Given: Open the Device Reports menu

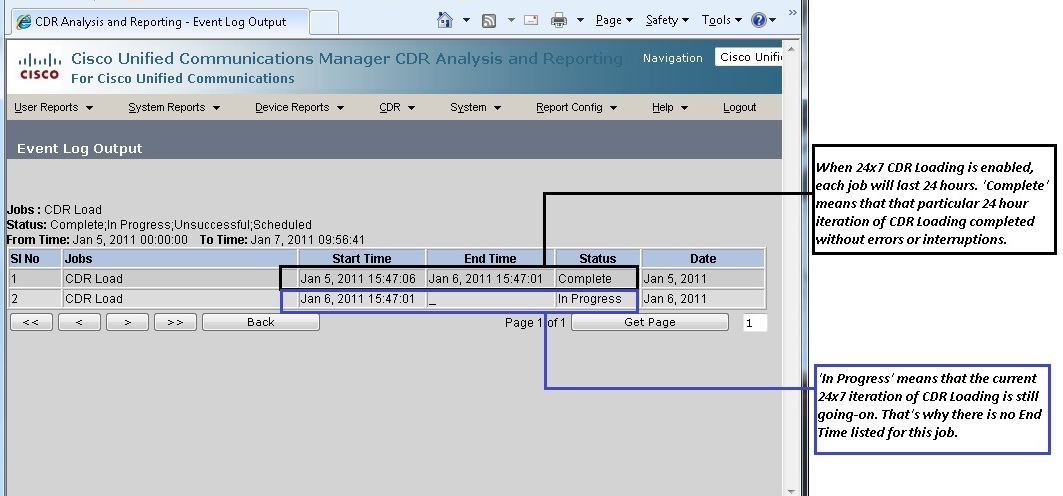Looking at the screenshot, I should tap(300, 107).
